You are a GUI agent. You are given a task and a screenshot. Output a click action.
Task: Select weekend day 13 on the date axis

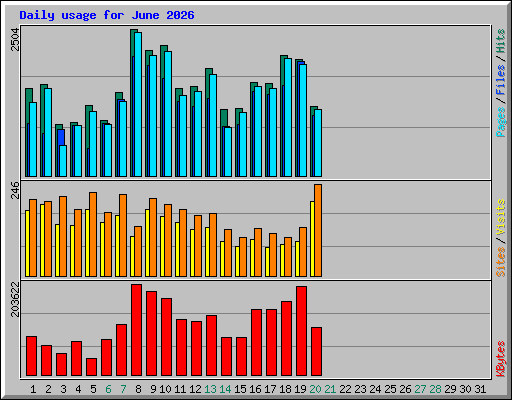tap(210, 389)
